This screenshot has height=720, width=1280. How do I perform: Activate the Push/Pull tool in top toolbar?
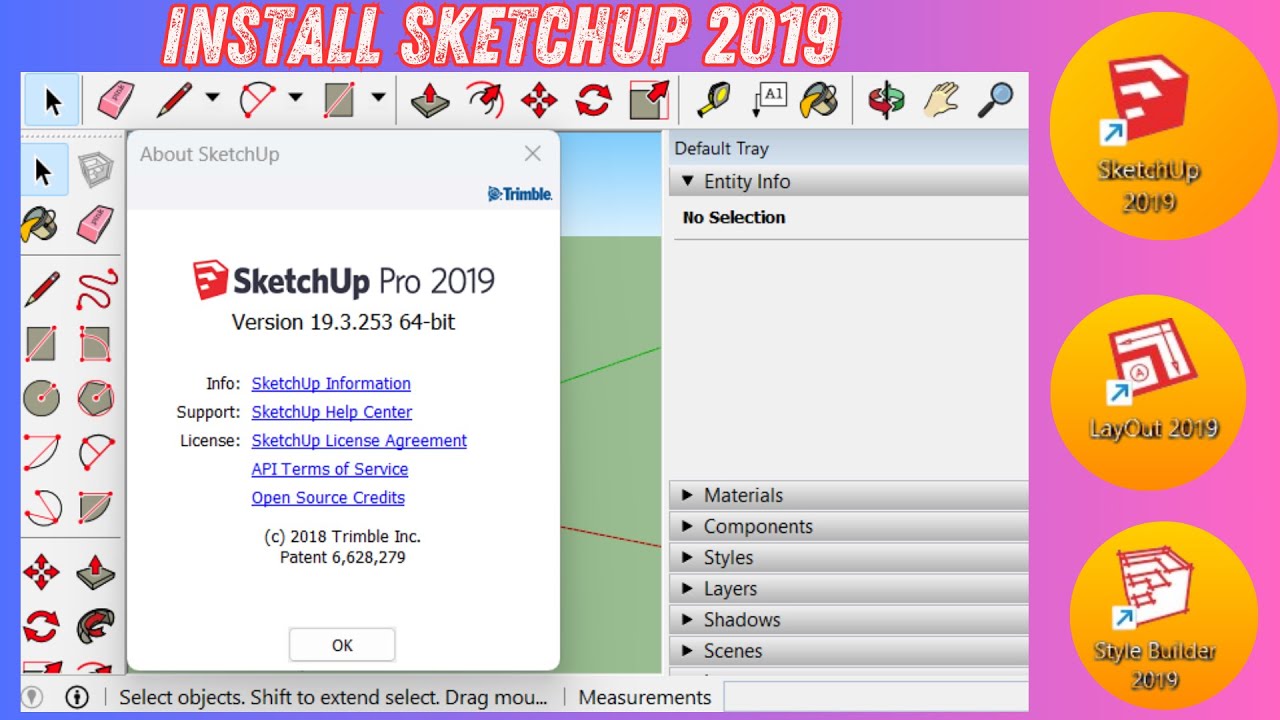pyautogui.click(x=431, y=100)
